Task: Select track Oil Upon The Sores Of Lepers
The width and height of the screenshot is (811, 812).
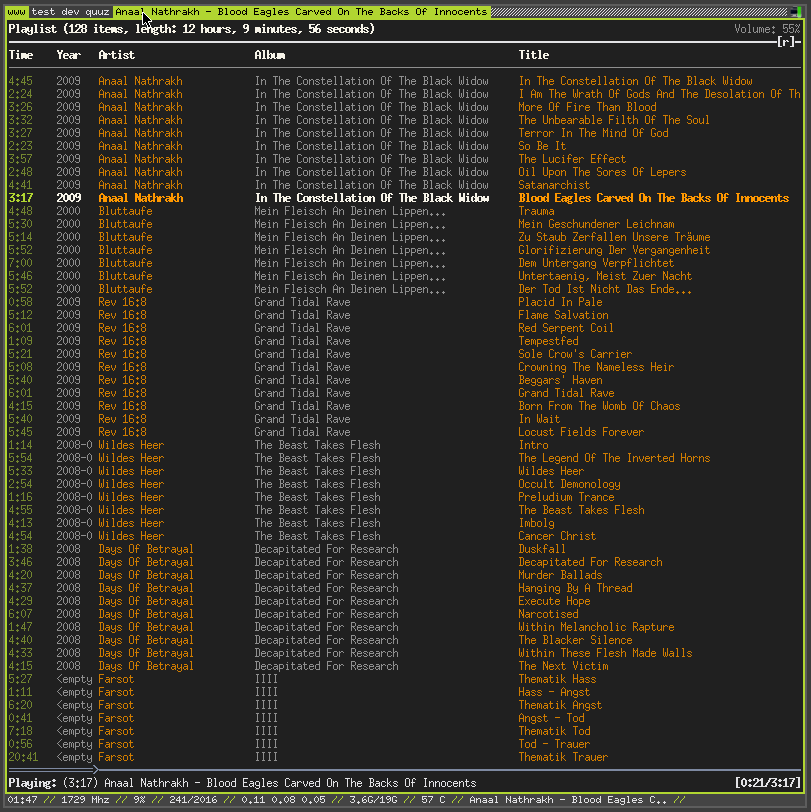Action: [x=602, y=171]
